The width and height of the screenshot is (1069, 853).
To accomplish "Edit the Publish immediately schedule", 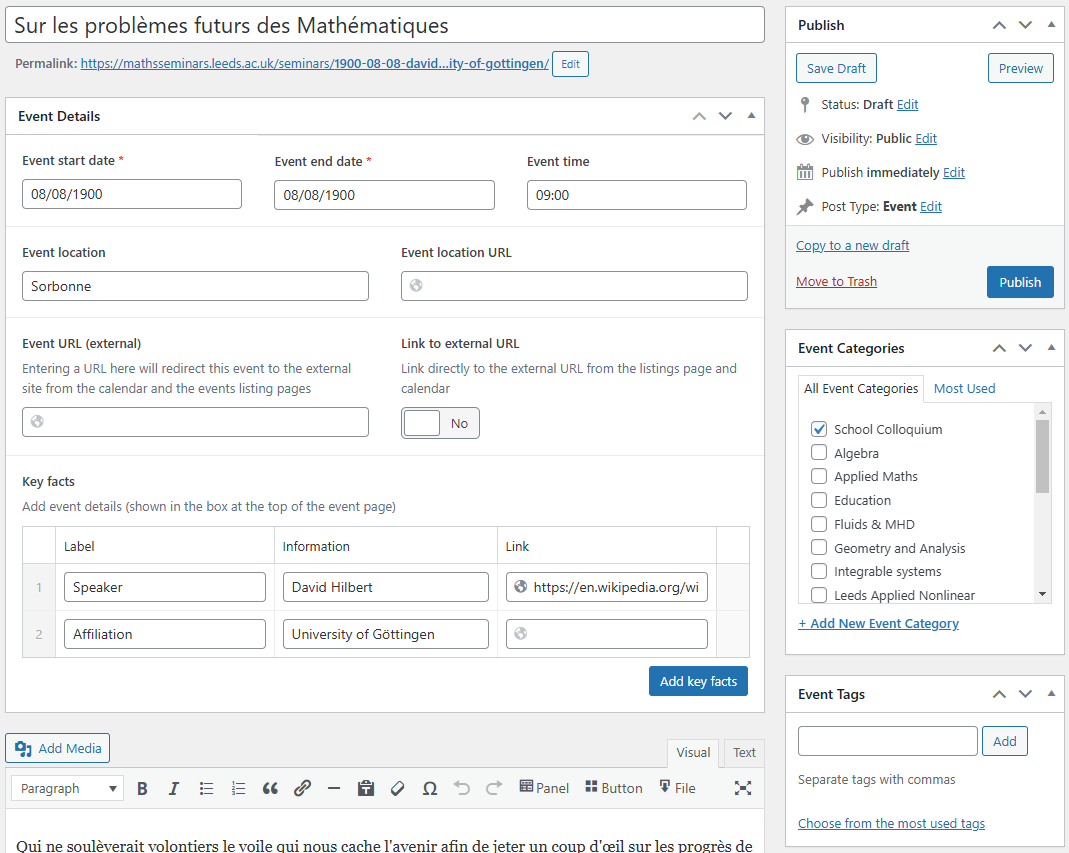I will pyautogui.click(x=954, y=173).
